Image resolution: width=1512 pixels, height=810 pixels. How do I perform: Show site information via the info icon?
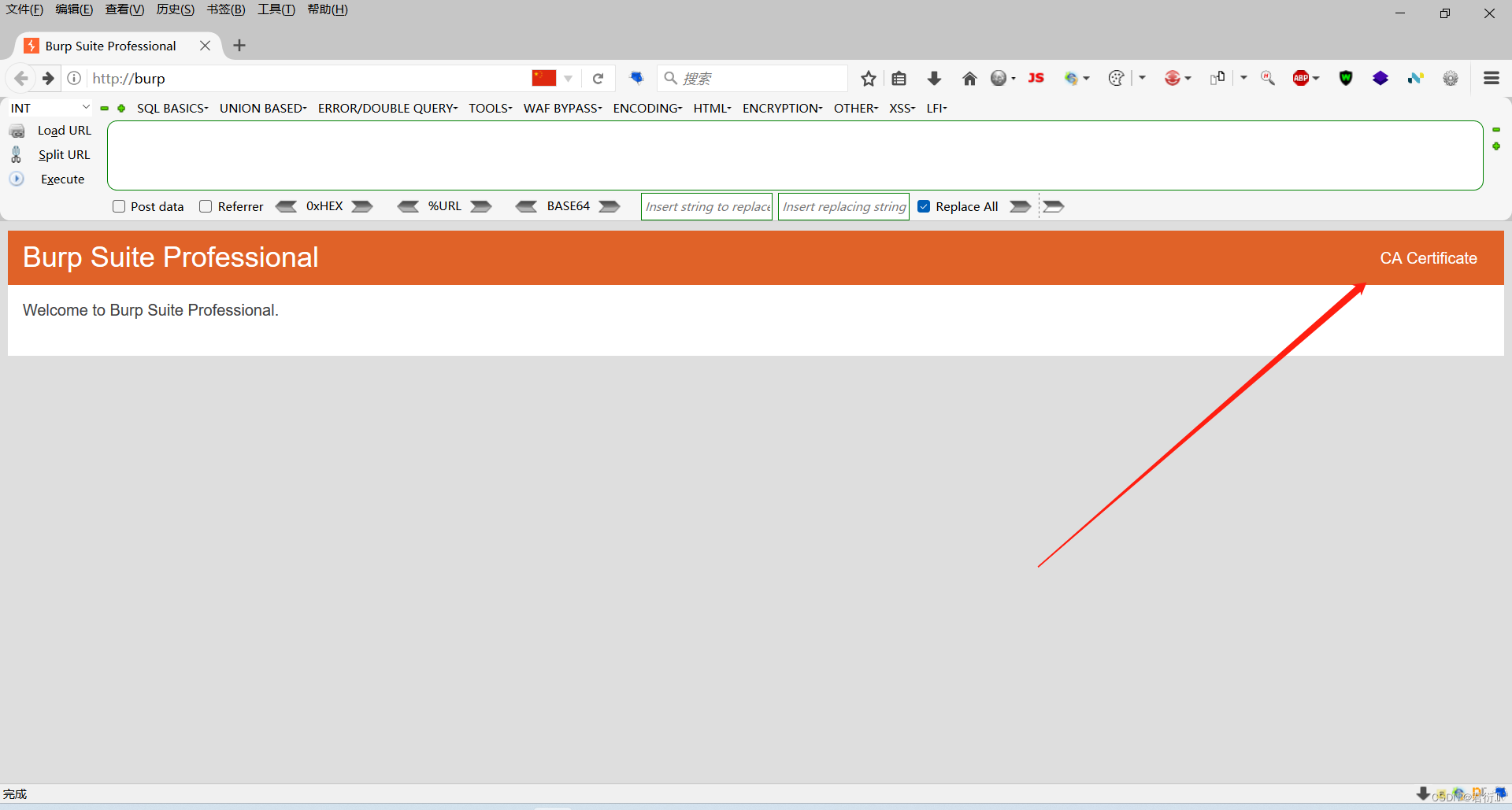(x=74, y=78)
